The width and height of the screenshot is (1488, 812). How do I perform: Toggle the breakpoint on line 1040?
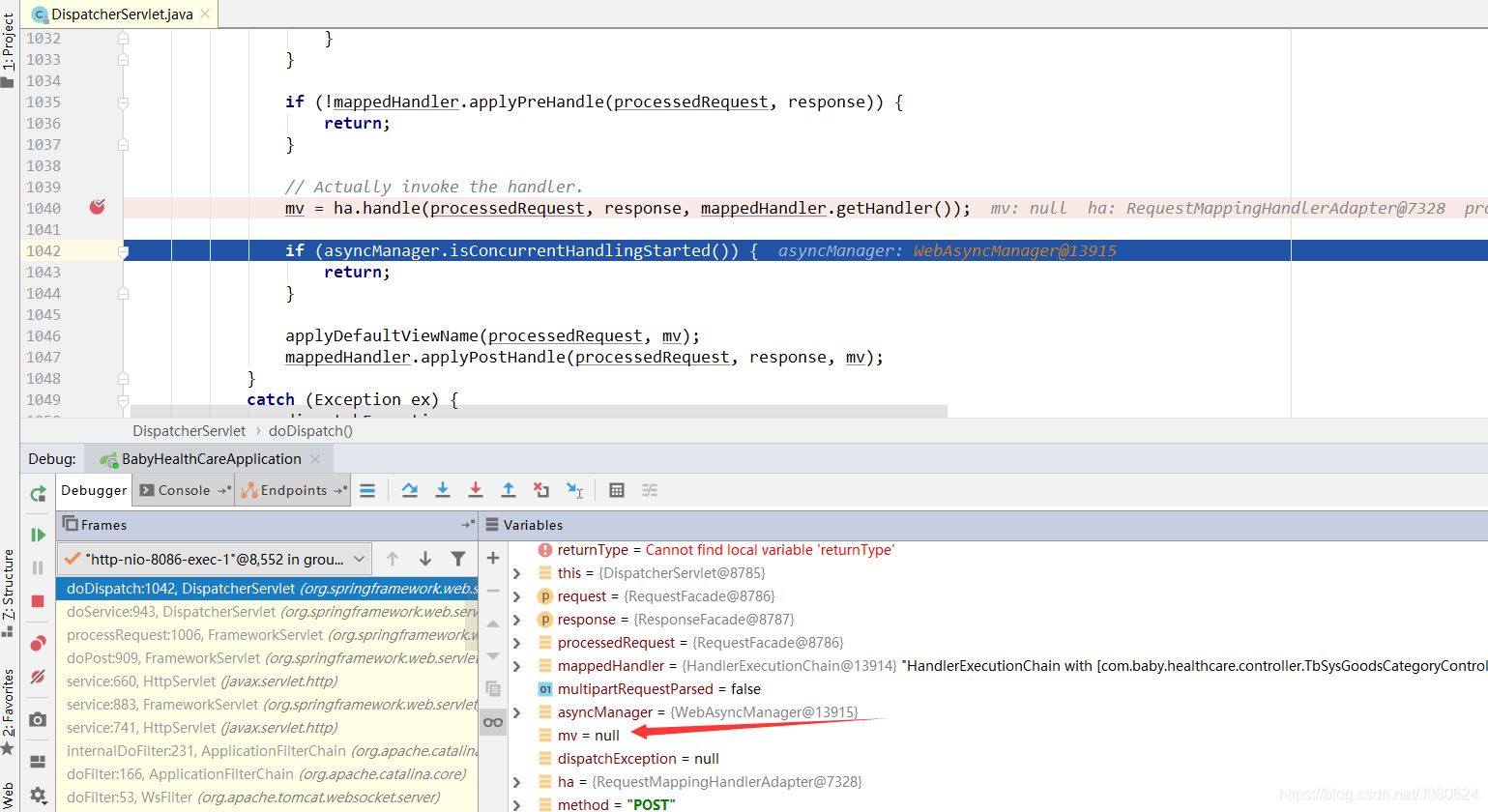[97, 207]
